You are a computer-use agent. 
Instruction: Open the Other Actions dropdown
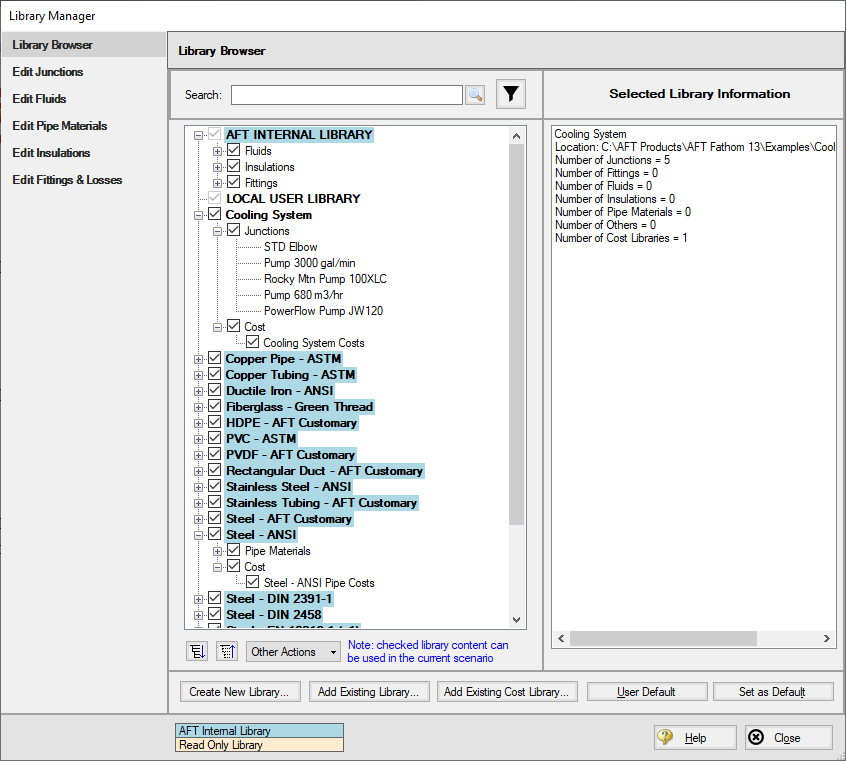[293, 652]
